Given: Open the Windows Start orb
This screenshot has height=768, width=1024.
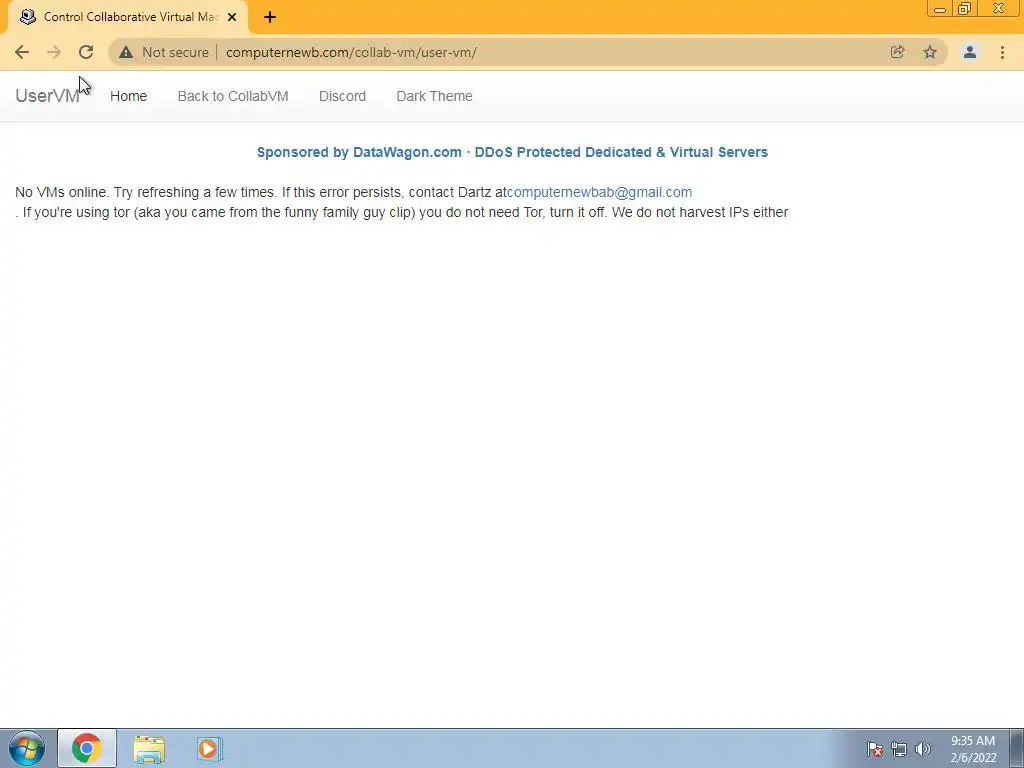Looking at the screenshot, I should [27, 748].
